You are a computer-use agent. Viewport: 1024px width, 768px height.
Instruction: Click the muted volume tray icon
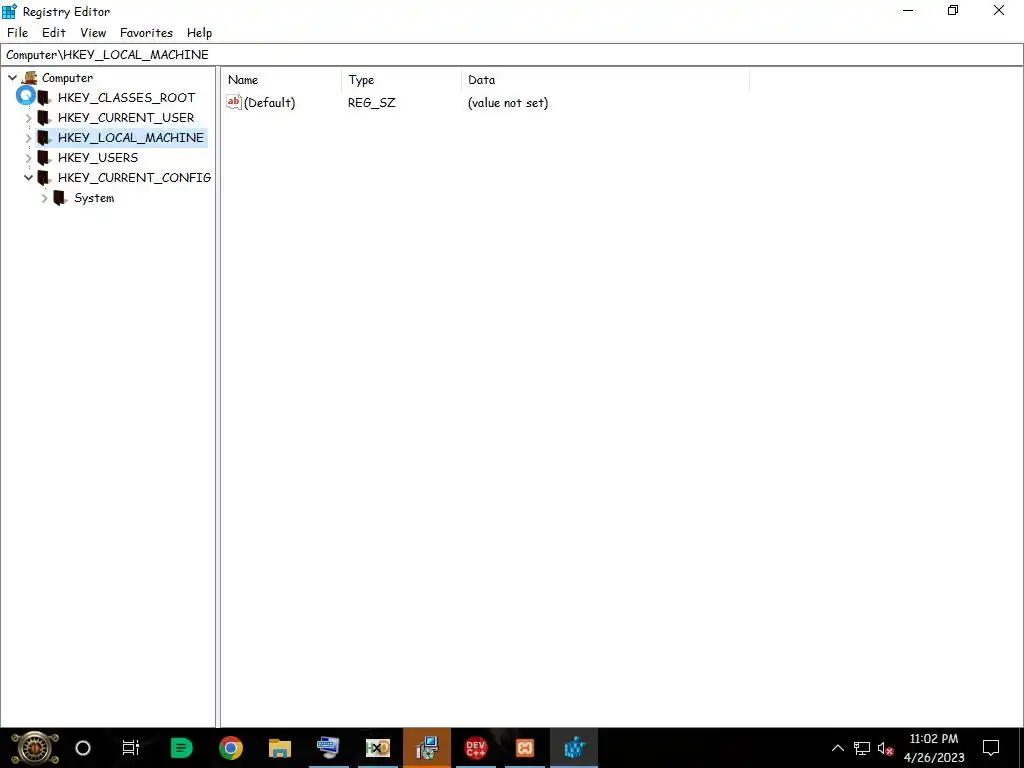point(885,748)
